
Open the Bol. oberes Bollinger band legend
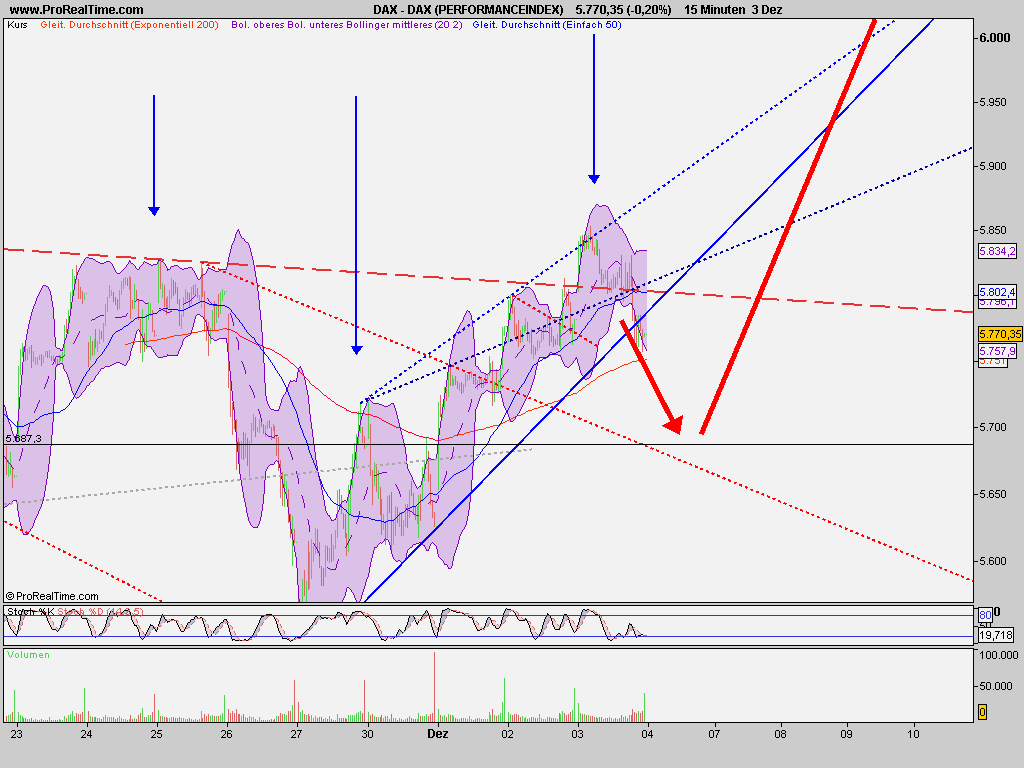pyautogui.click(x=260, y=27)
